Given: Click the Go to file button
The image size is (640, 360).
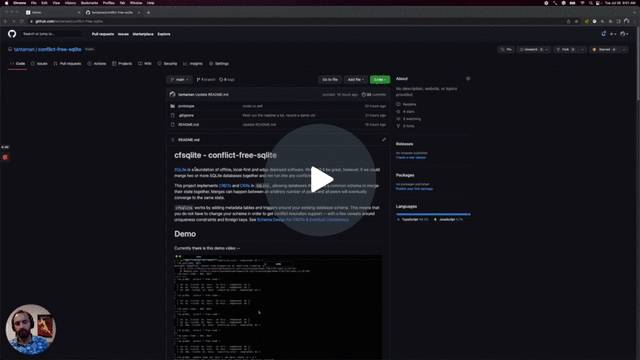Looking at the screenshot, I should click(330, 80).
